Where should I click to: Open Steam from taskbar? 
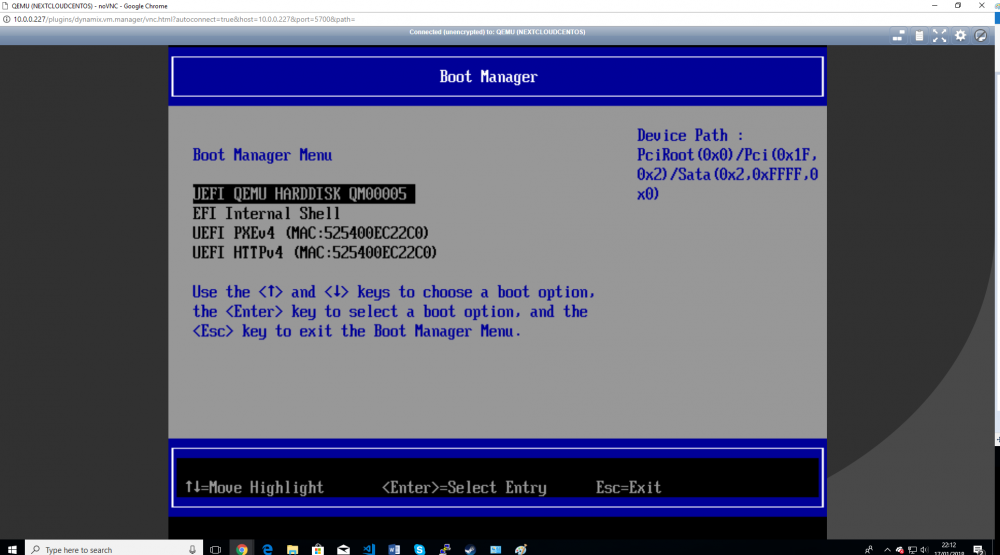pyautogui.click(x=470, y=549)
